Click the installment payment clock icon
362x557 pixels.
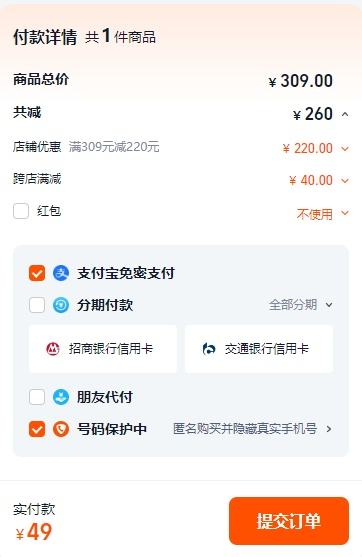(x=61, y=305)
